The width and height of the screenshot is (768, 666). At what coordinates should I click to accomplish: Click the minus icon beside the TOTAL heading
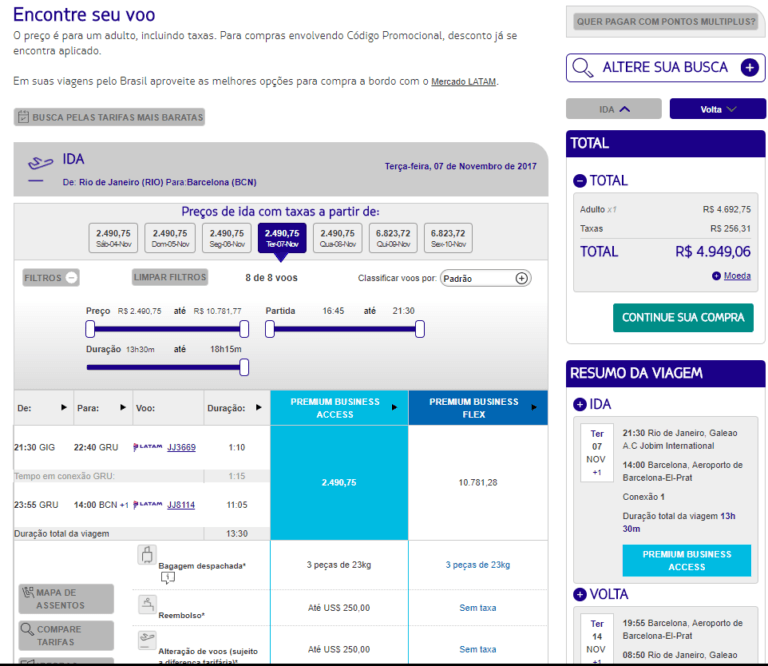[580, 181]
